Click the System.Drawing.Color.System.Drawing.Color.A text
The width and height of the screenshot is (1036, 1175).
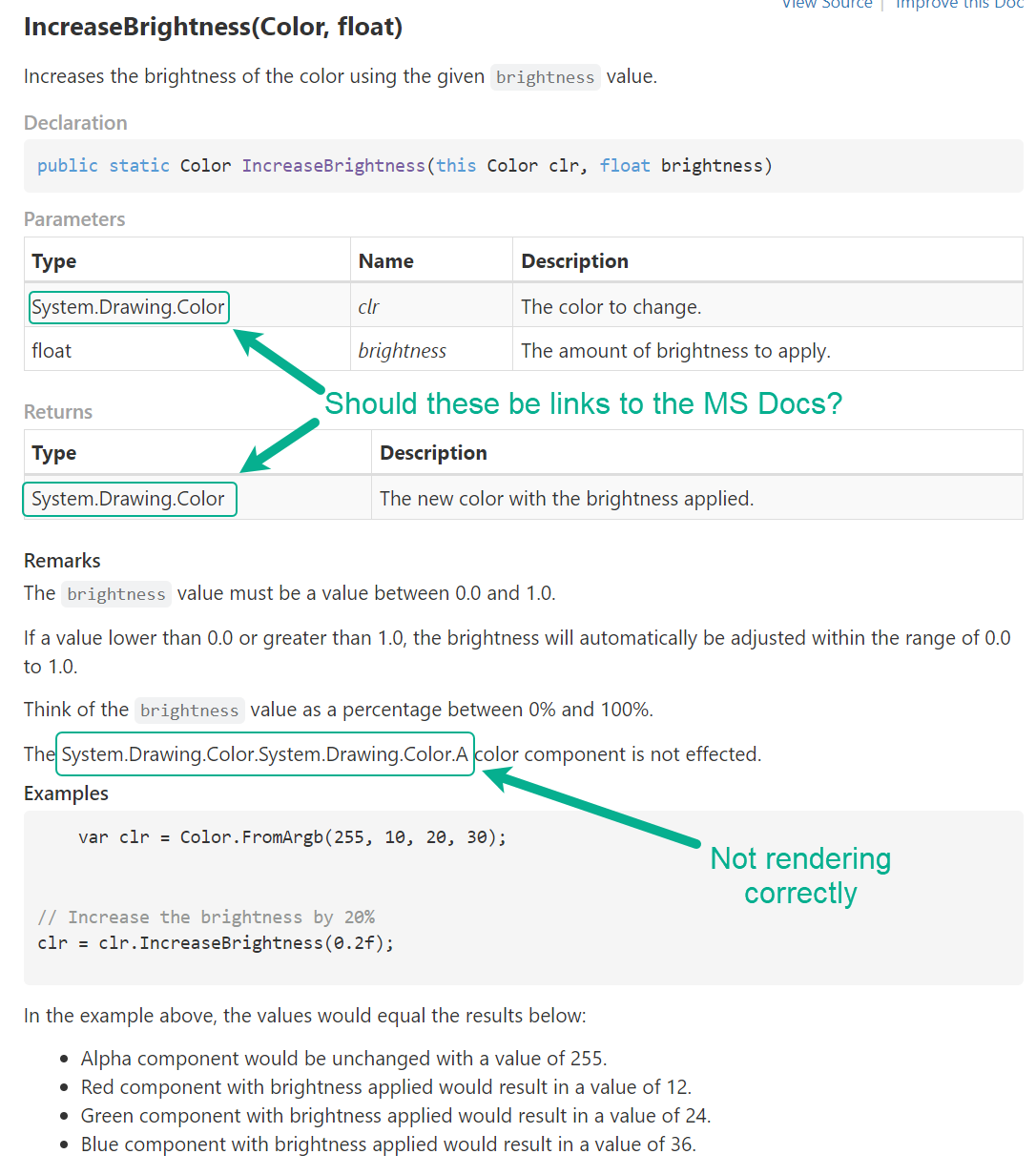[265, 754]
